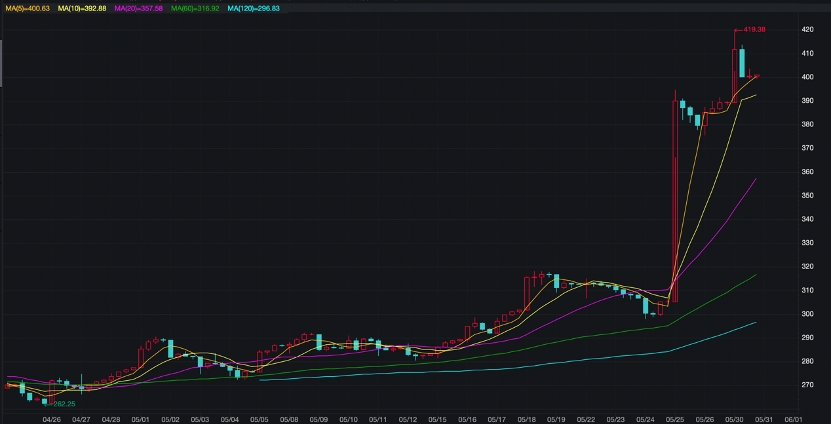Image resolution: width=832 pixels, height=424 pixels.
Task: Click the 360 price axis label
Action: (808, 172)
